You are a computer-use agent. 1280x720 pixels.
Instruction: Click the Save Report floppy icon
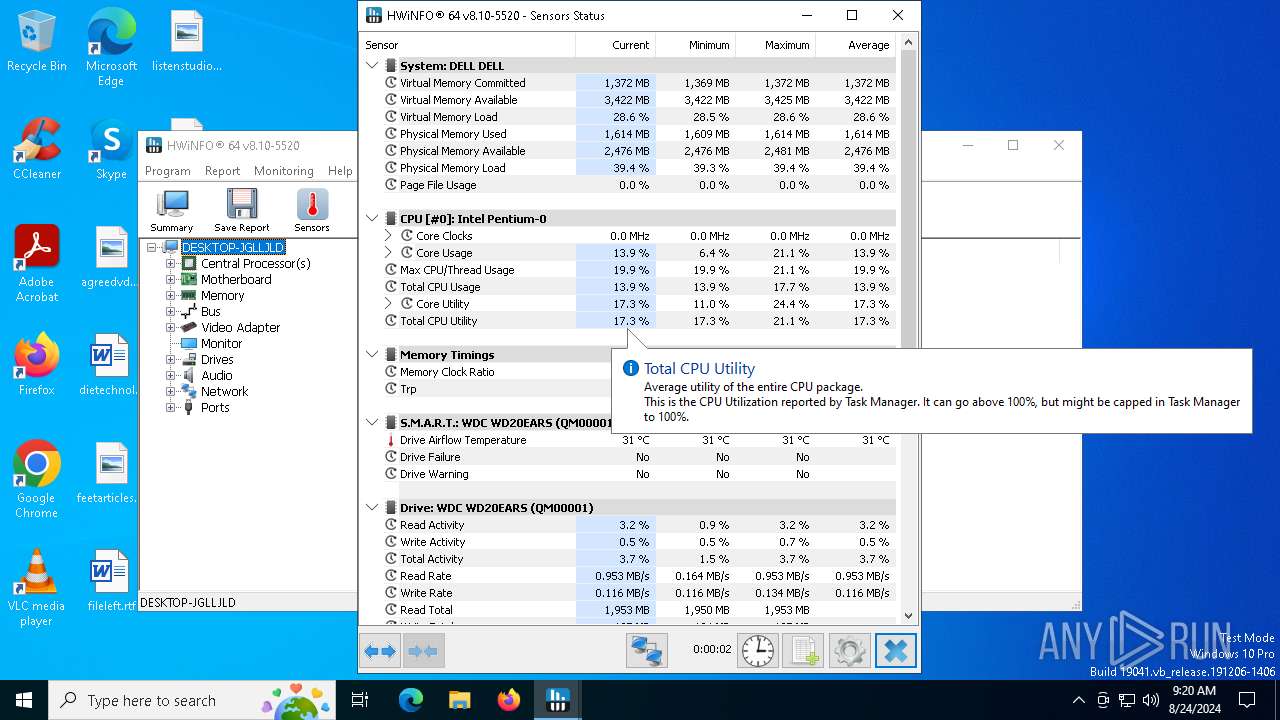click(x=241, y=211)
